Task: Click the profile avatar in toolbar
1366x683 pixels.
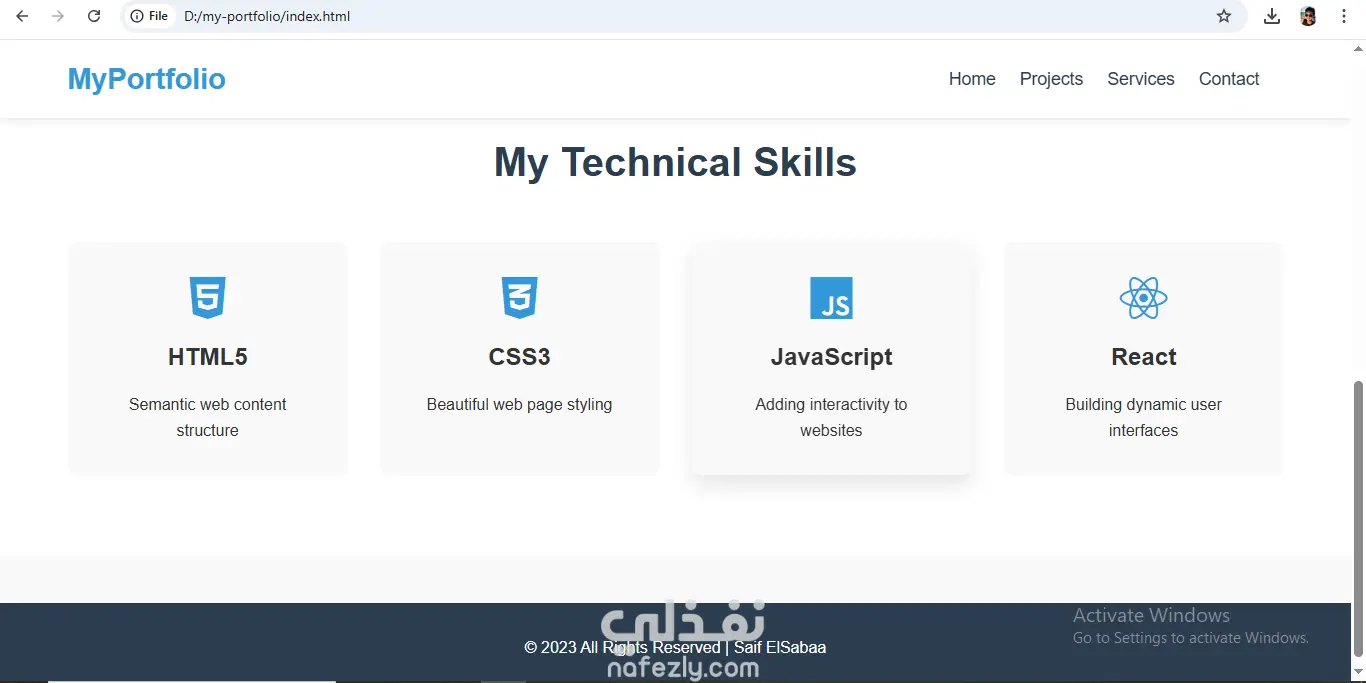Action: 1308,16
